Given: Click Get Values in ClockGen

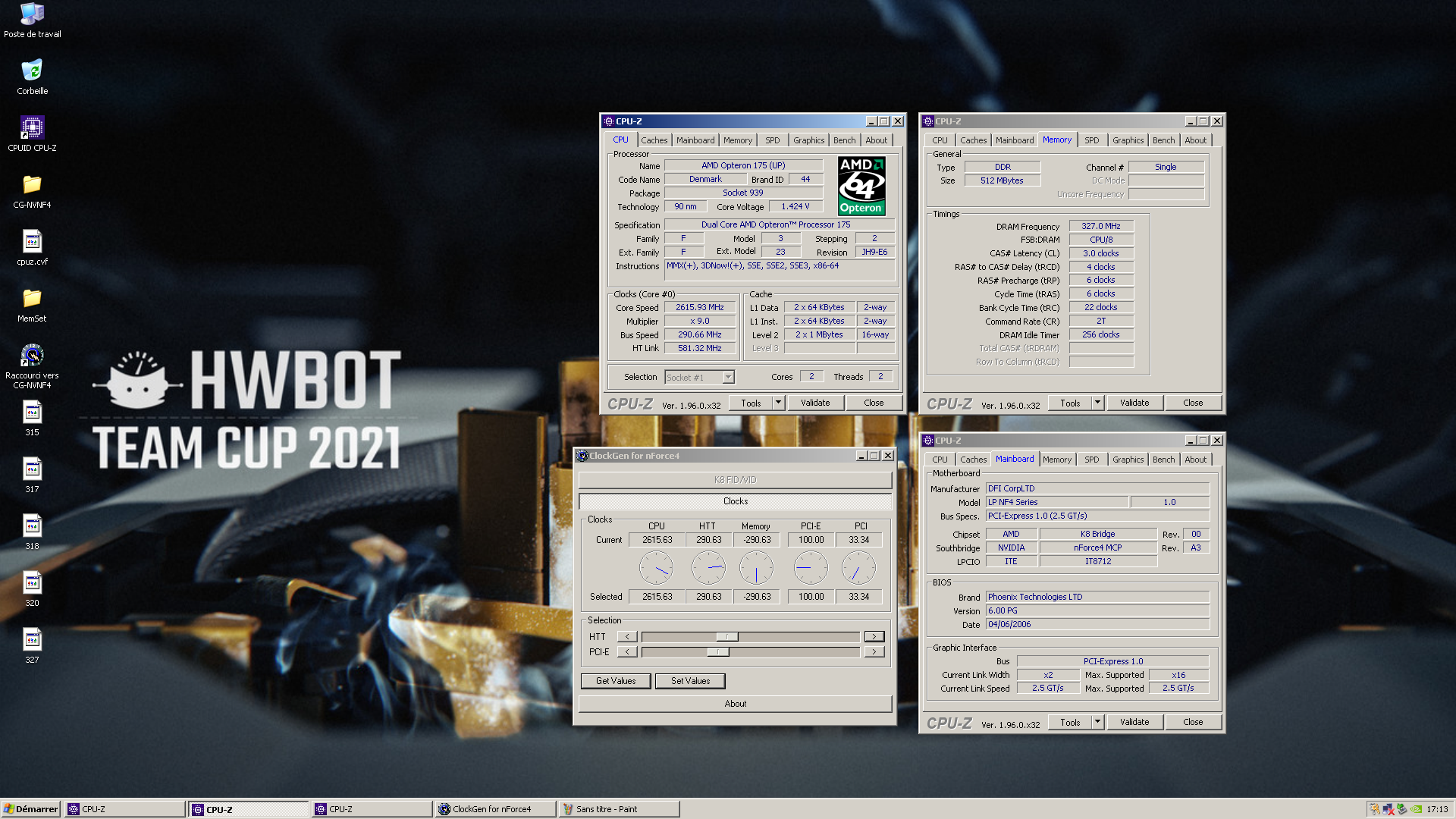Looking at the screenshot, I should pos(616,681).
